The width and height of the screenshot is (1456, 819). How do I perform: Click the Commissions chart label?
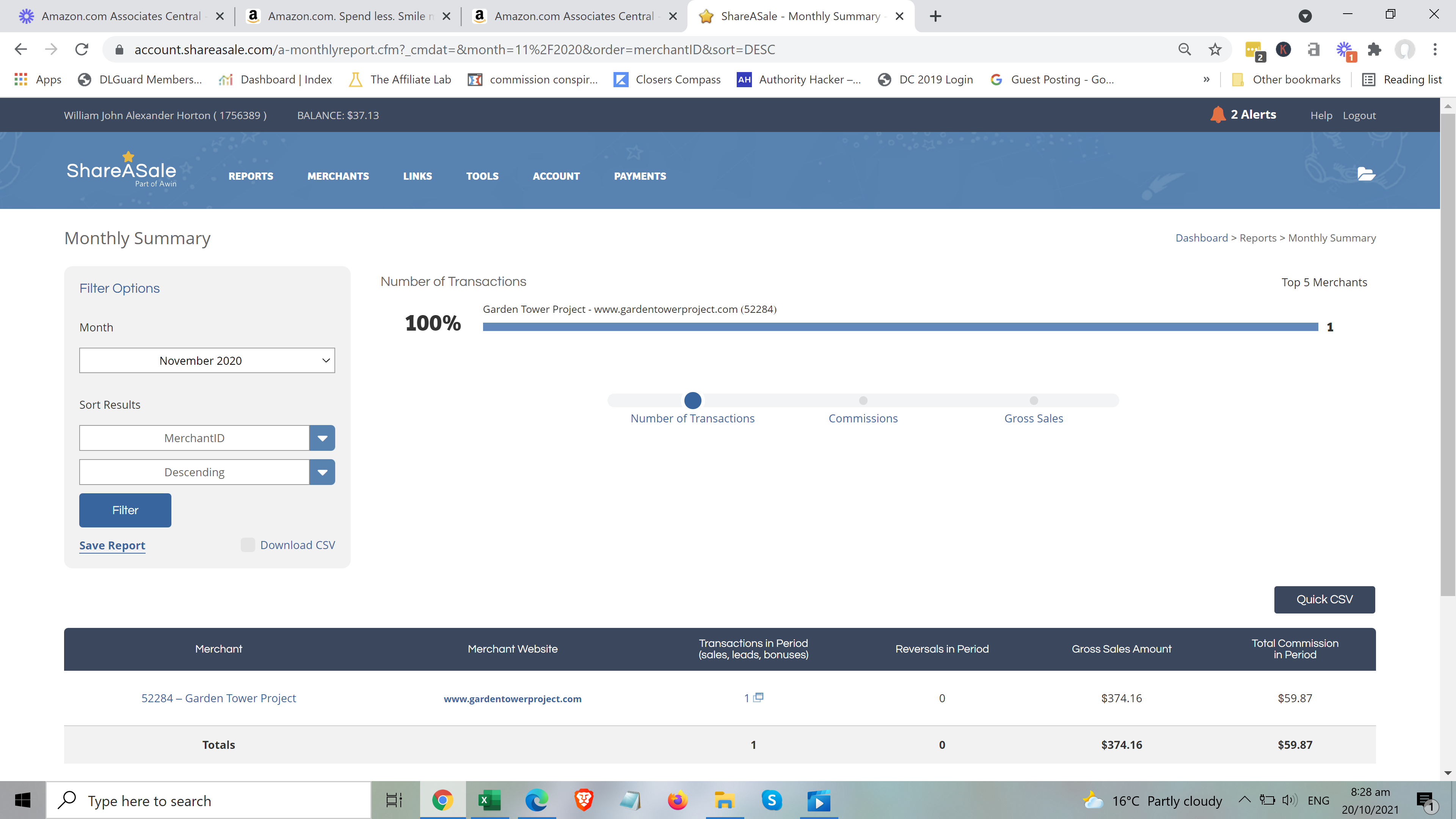click(x=863, y=418)
